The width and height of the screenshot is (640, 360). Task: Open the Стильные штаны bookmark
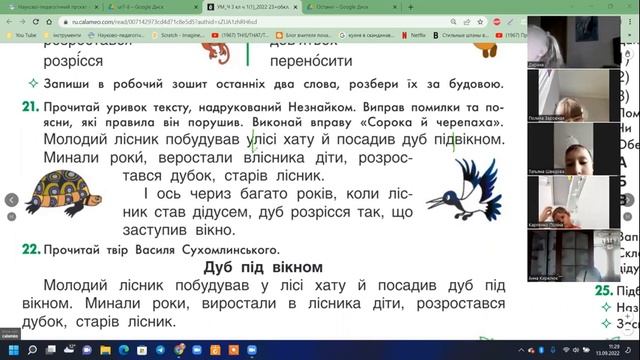(461, 36)
